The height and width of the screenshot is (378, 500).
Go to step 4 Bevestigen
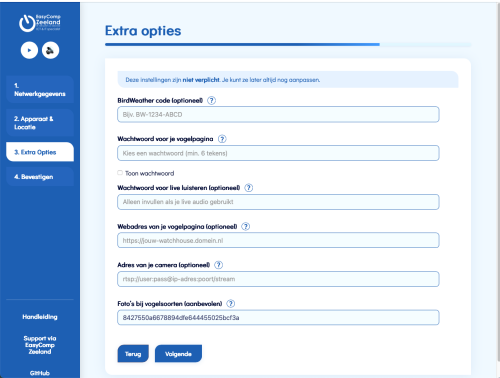(40, 177)
